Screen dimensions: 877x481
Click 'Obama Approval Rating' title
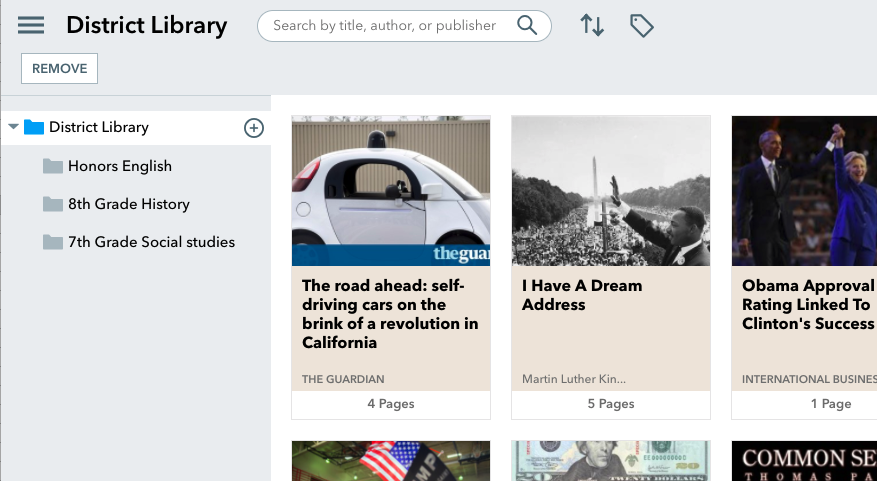[x=809, y=304]
